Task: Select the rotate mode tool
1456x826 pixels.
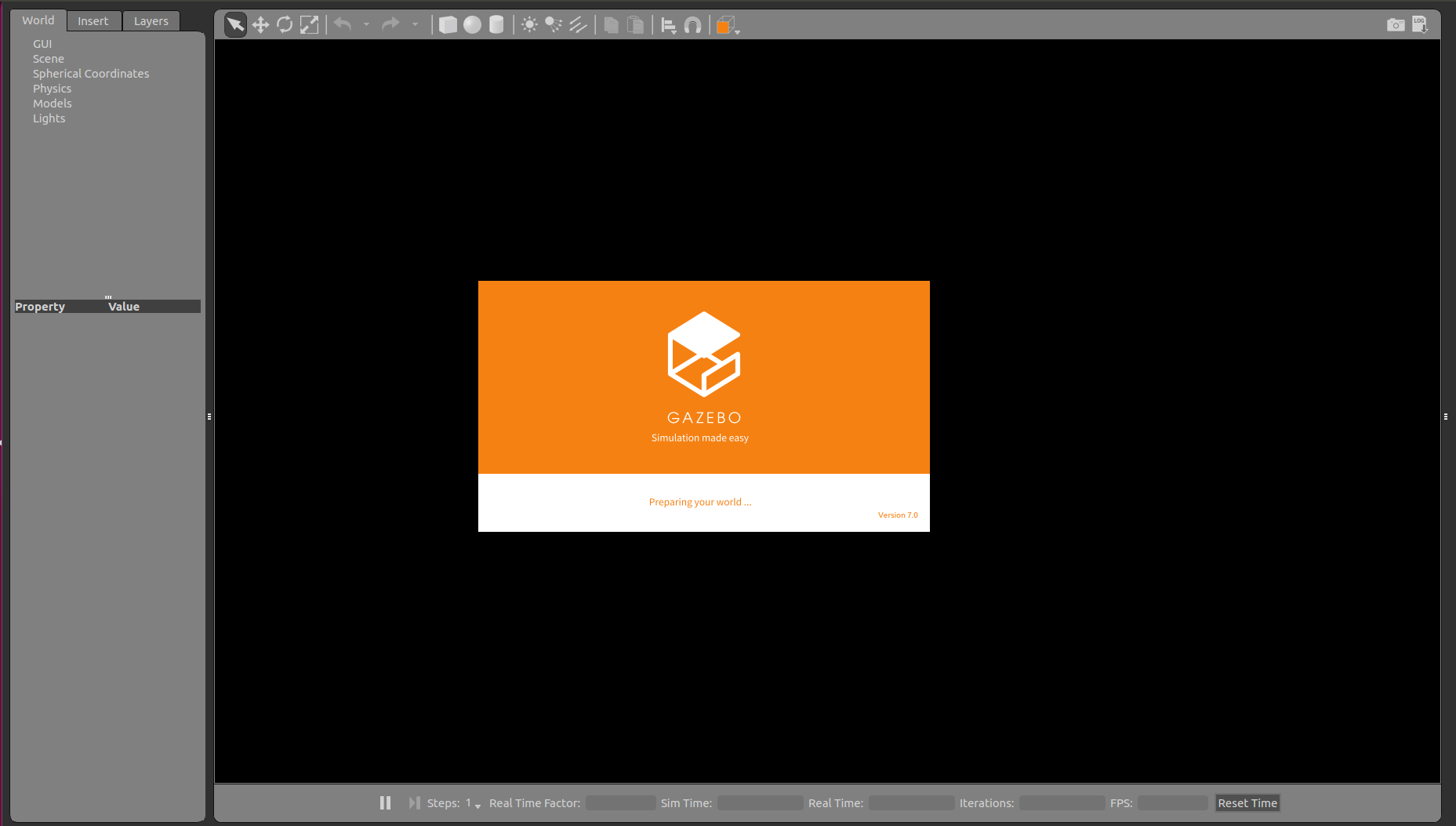Action: click(285, 25)
